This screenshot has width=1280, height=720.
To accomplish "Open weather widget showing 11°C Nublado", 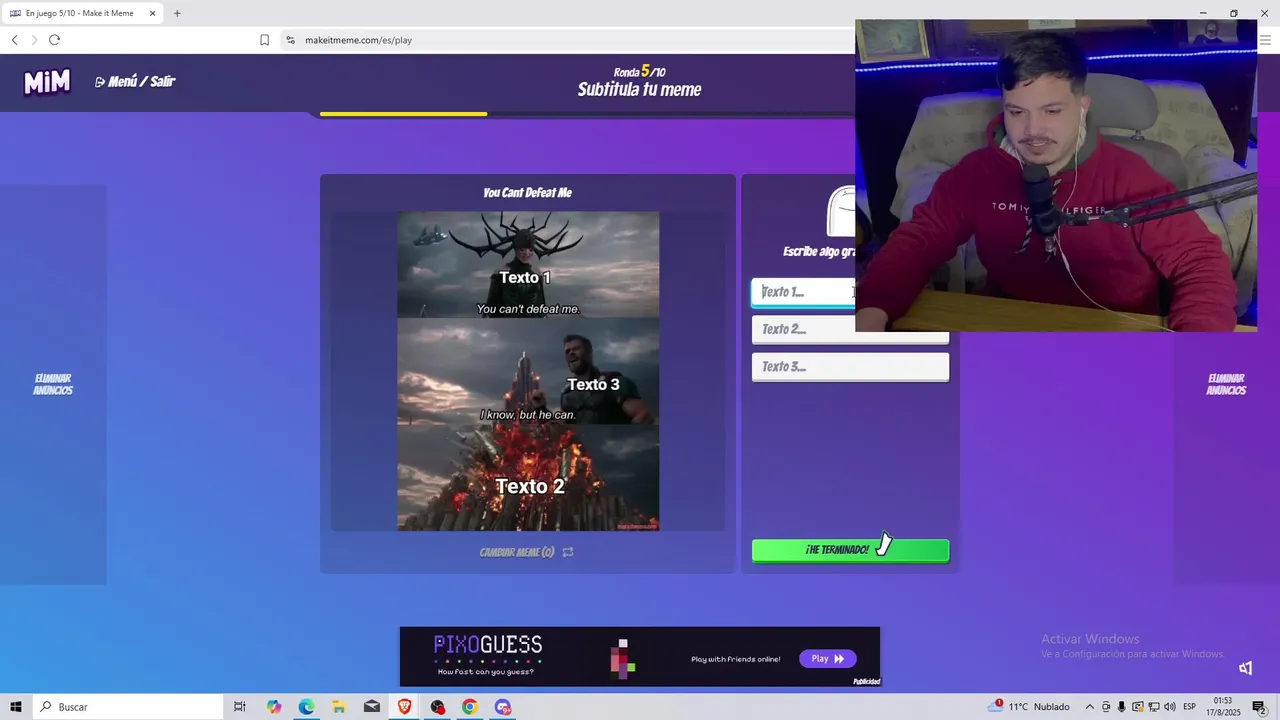I will [1028, 707].
